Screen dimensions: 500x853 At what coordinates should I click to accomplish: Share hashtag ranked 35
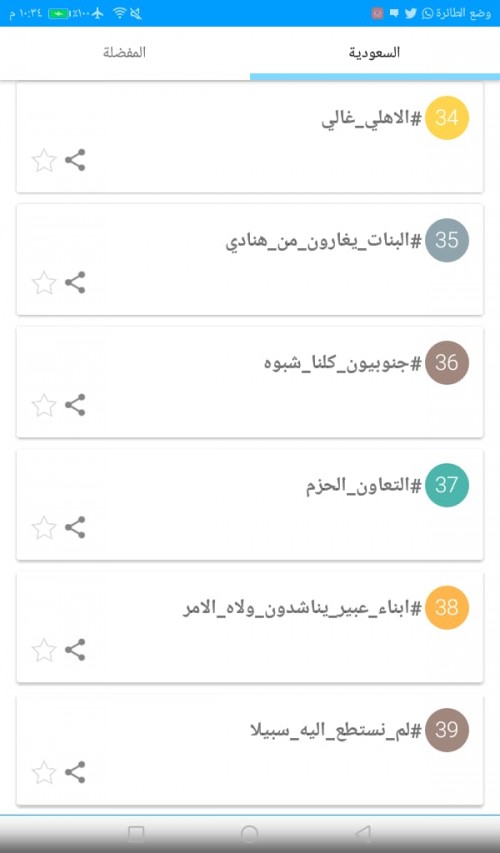75,282
